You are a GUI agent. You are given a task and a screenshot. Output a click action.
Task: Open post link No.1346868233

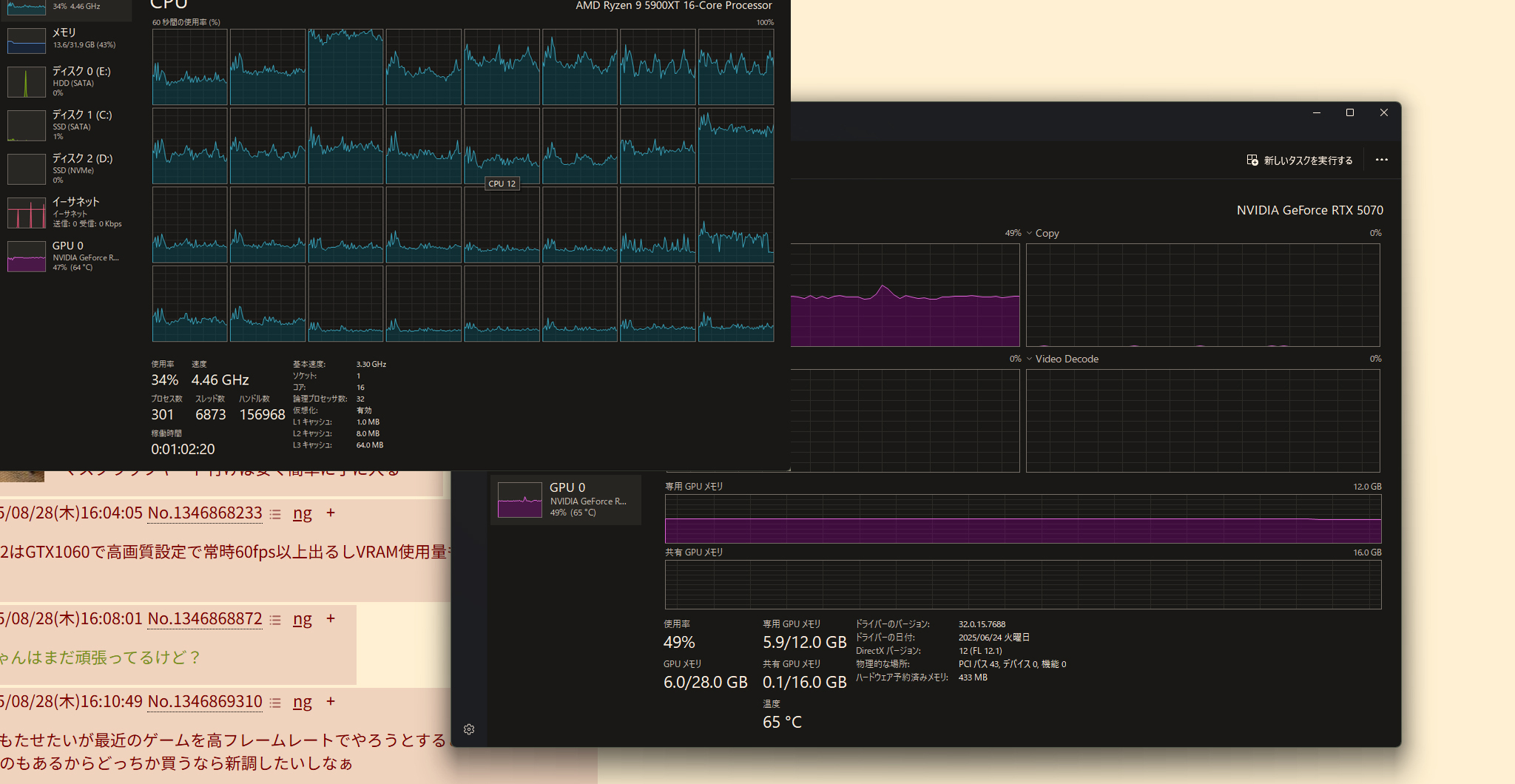(x=205, y=513)
